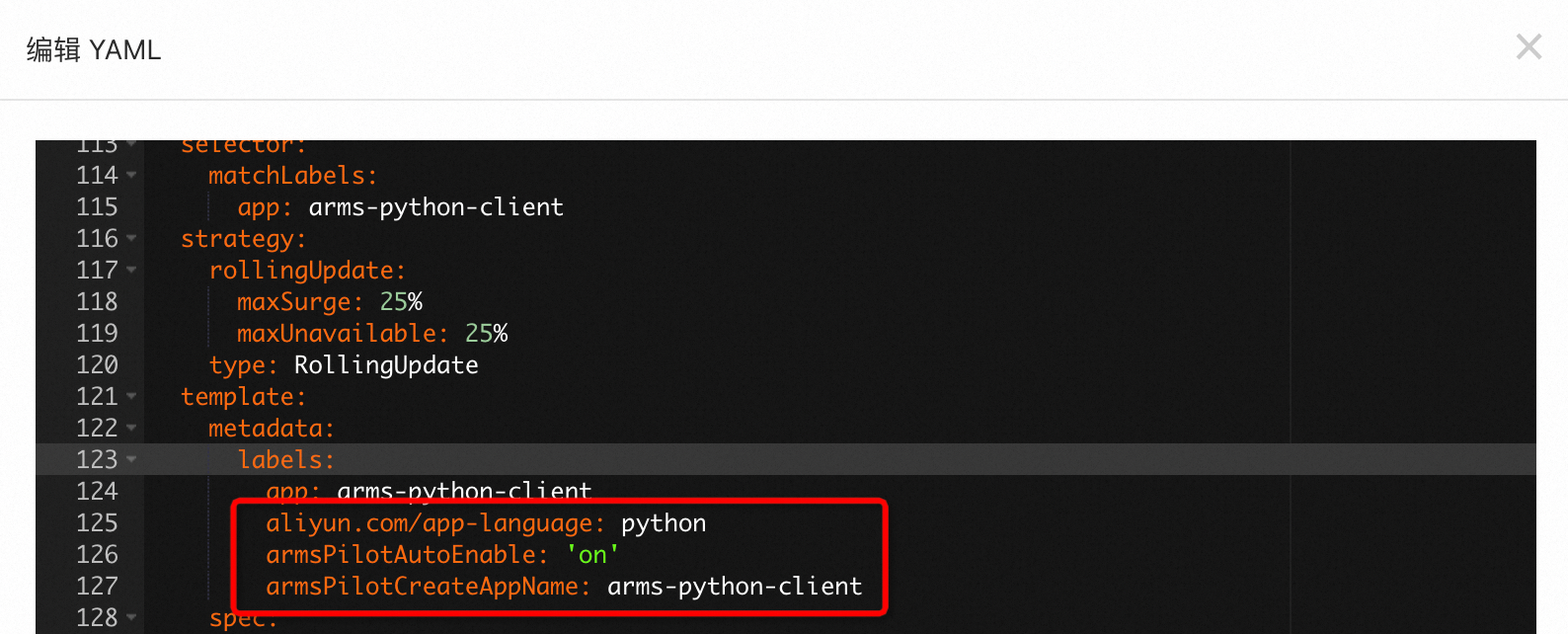Collapse the spec block at line 128
The height and width of the screenshot is (634, 1568).
click(x=131, y=618)
